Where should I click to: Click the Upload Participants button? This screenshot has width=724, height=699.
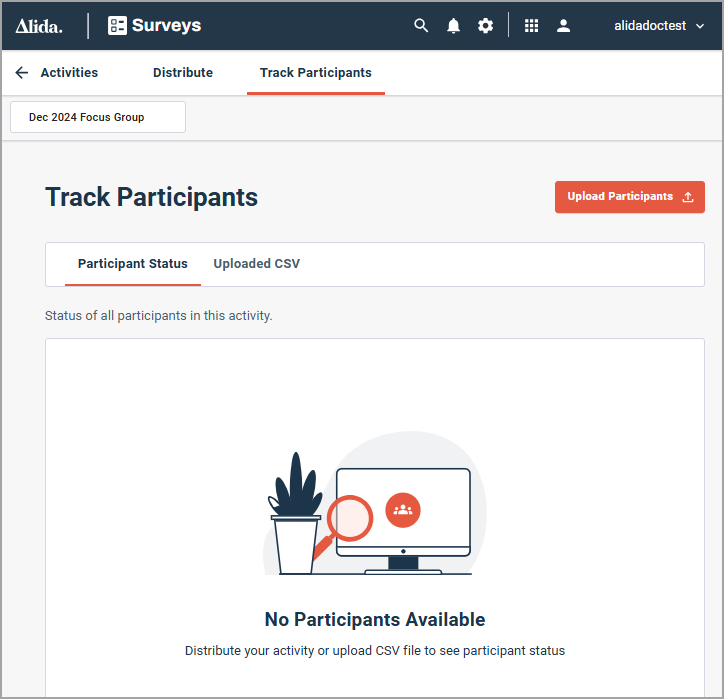(x=629, y=197)
